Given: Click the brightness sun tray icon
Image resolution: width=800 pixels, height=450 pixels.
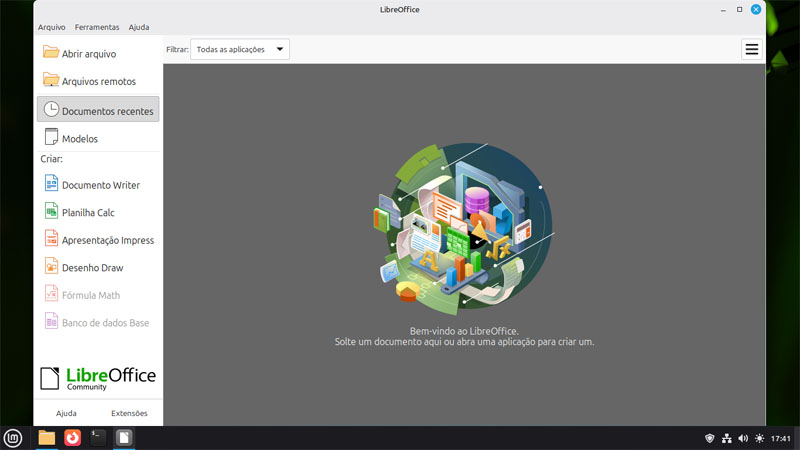Looking at the screenshot, I should click(760, 438).
